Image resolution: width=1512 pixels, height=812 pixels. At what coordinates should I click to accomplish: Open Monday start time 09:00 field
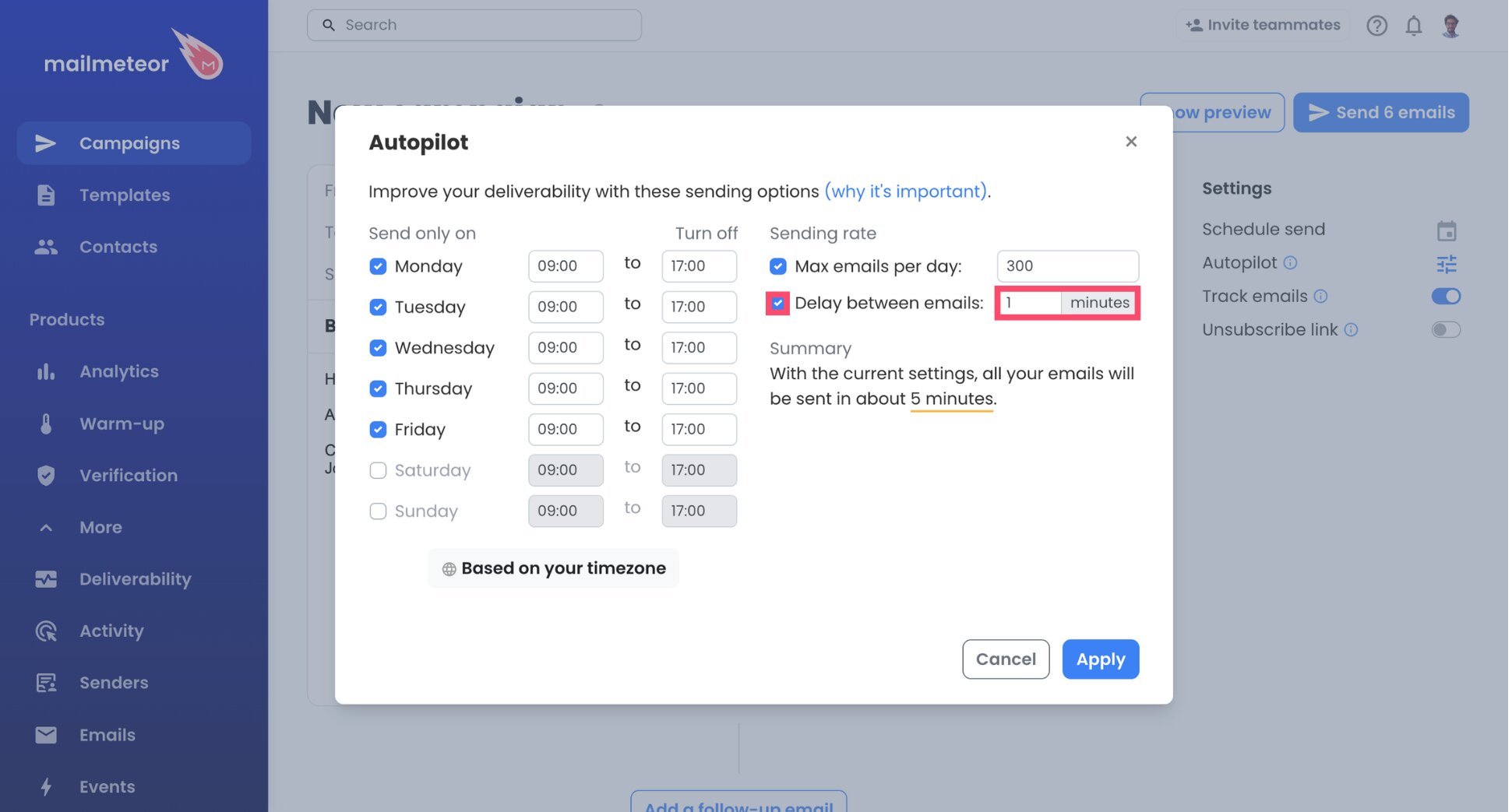566,266
